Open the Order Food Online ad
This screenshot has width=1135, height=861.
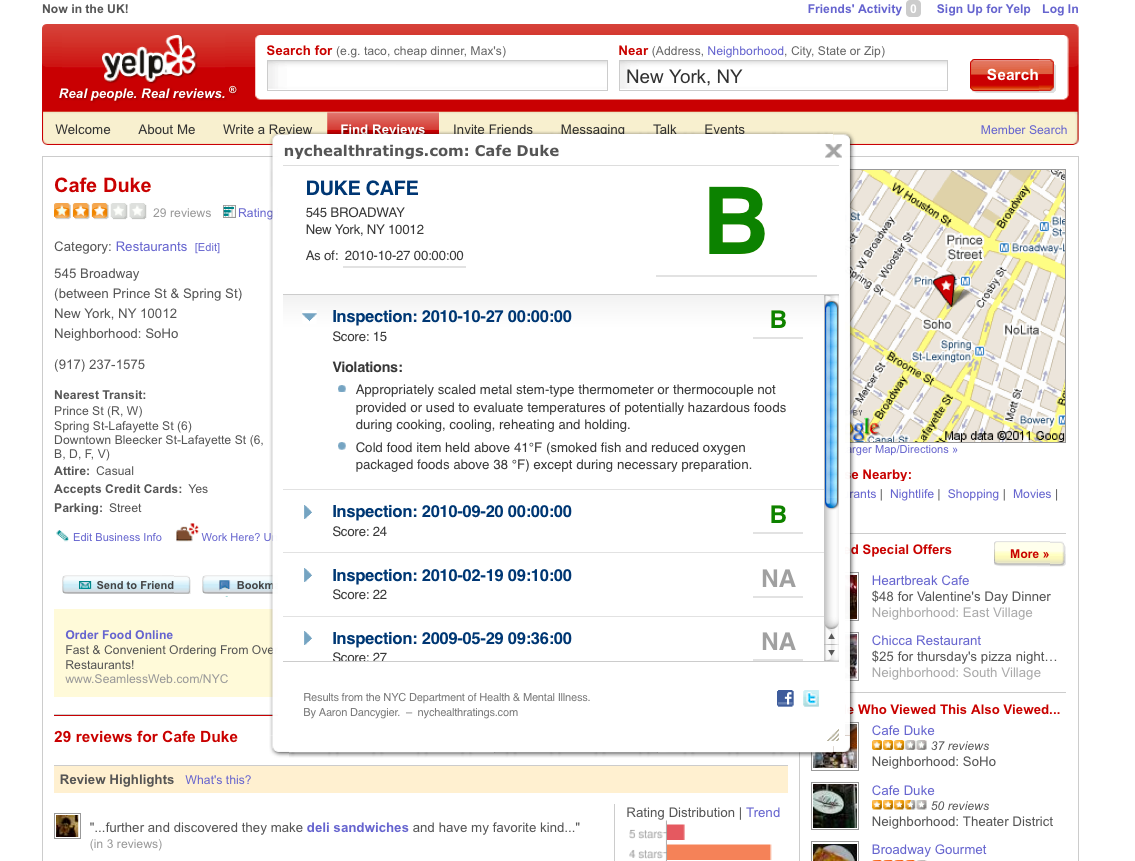click(x=119, y=635)
